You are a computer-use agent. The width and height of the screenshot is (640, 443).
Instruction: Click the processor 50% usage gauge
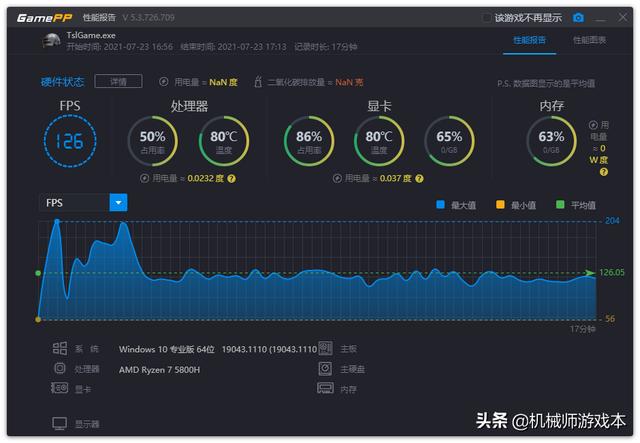coord(153,141)
